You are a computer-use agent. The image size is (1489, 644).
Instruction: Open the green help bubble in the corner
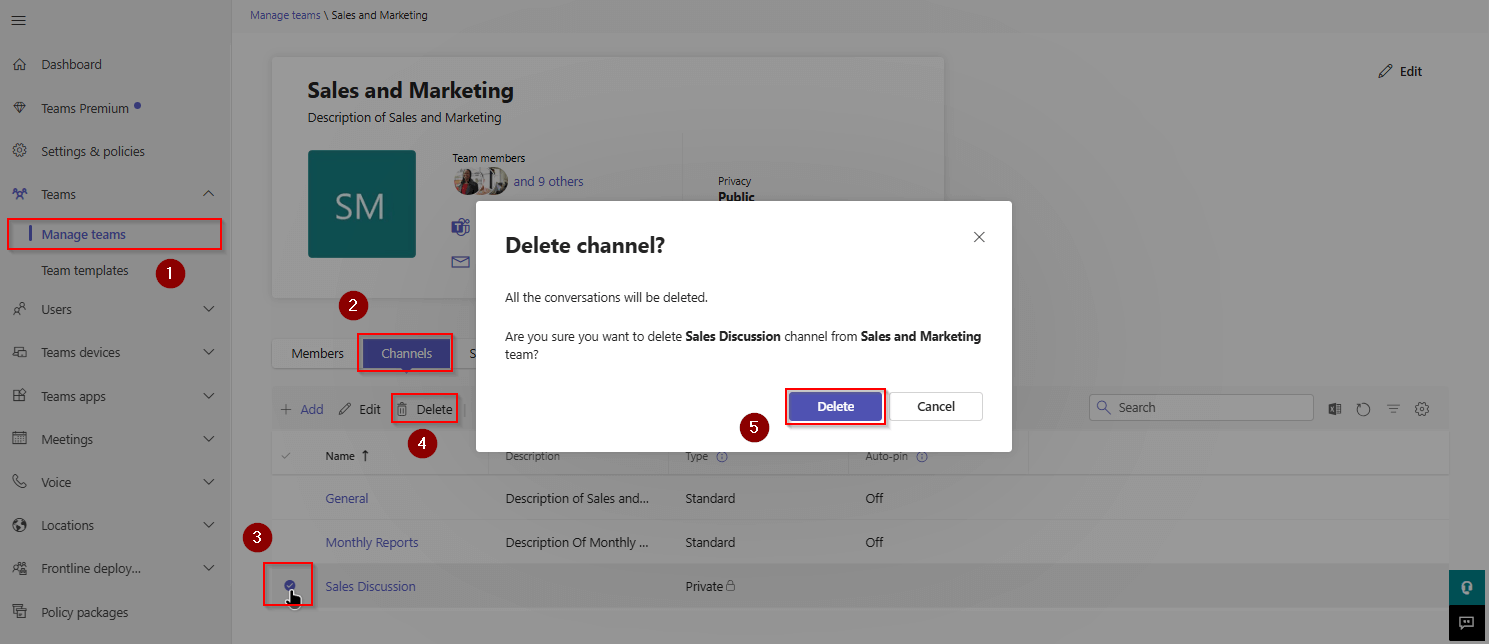point(1466,587)
